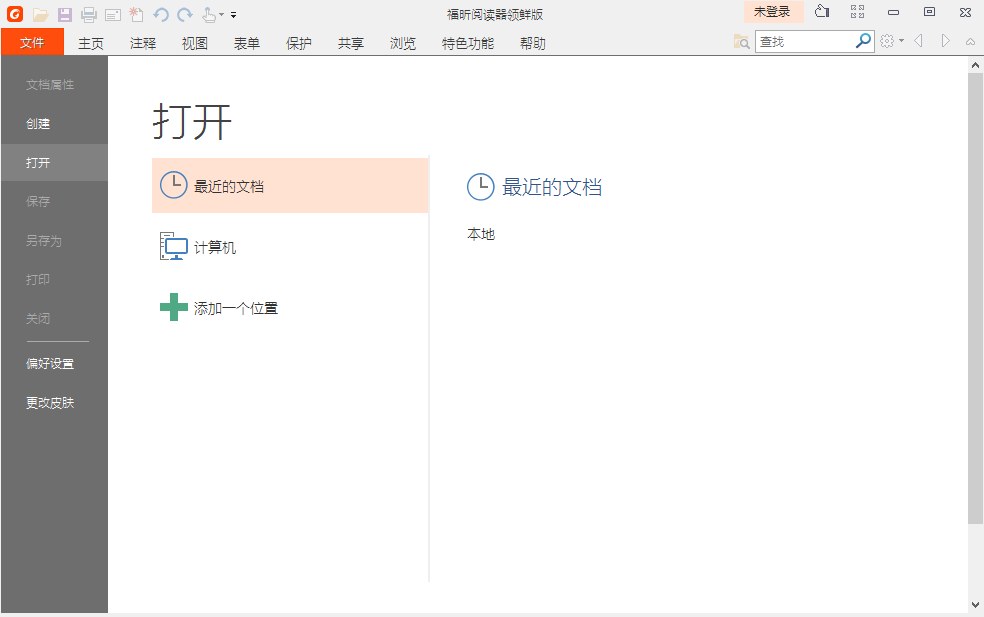Click the Print icon in quick access toolbar
The image size is (984, 617).
click(x=89, y=14)
